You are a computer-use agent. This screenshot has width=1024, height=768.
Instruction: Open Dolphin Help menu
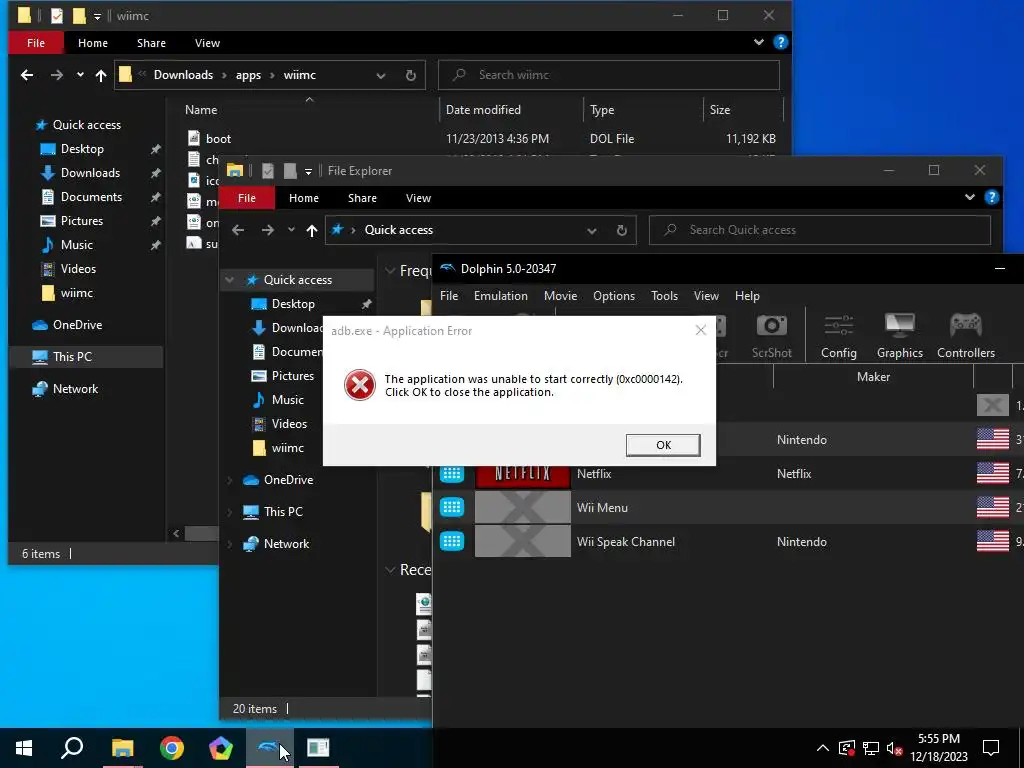point(747,296)
